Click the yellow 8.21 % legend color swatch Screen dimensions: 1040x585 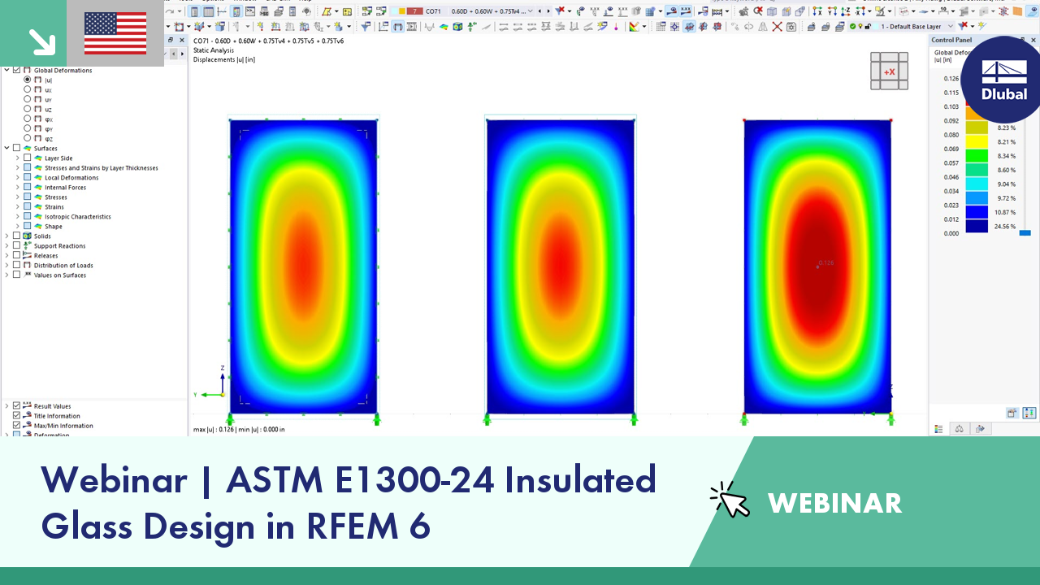coord(976,142)
